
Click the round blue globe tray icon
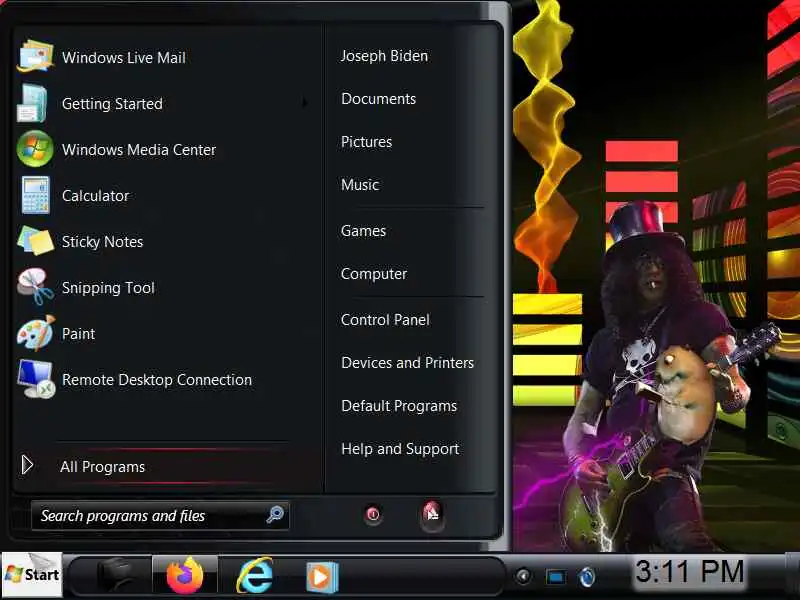pyautogui.click(x=587, y=577)
